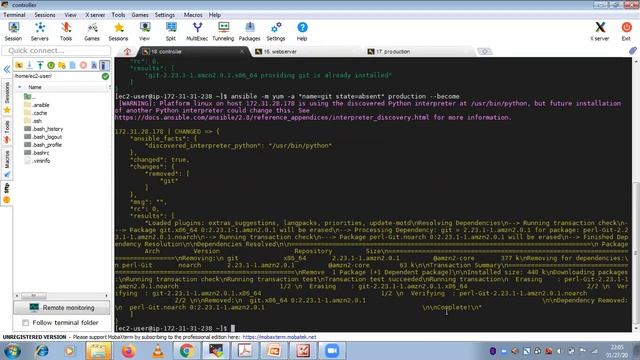Open Google Chrome from the taskbar
640x360 pixels.
pyautogui.click(x=187, y=351)
